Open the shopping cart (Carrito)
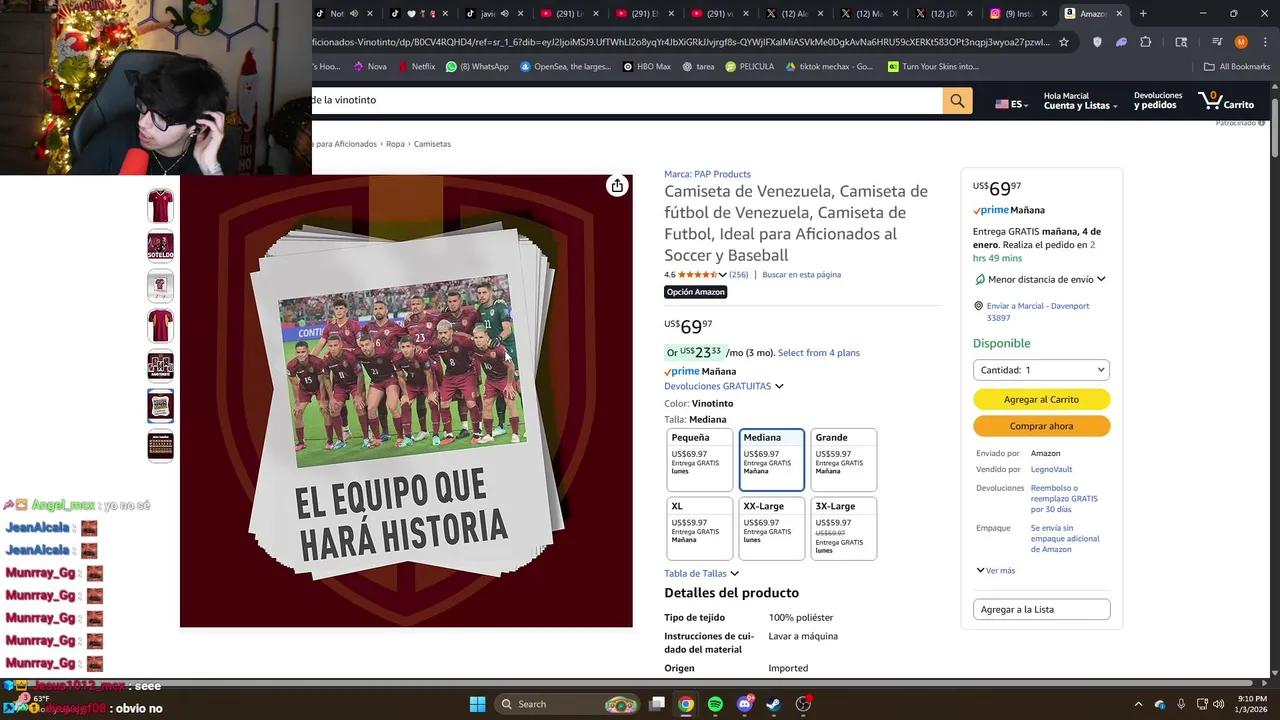This screenshot has width=1280, height=720. [x=1226, y=101]
